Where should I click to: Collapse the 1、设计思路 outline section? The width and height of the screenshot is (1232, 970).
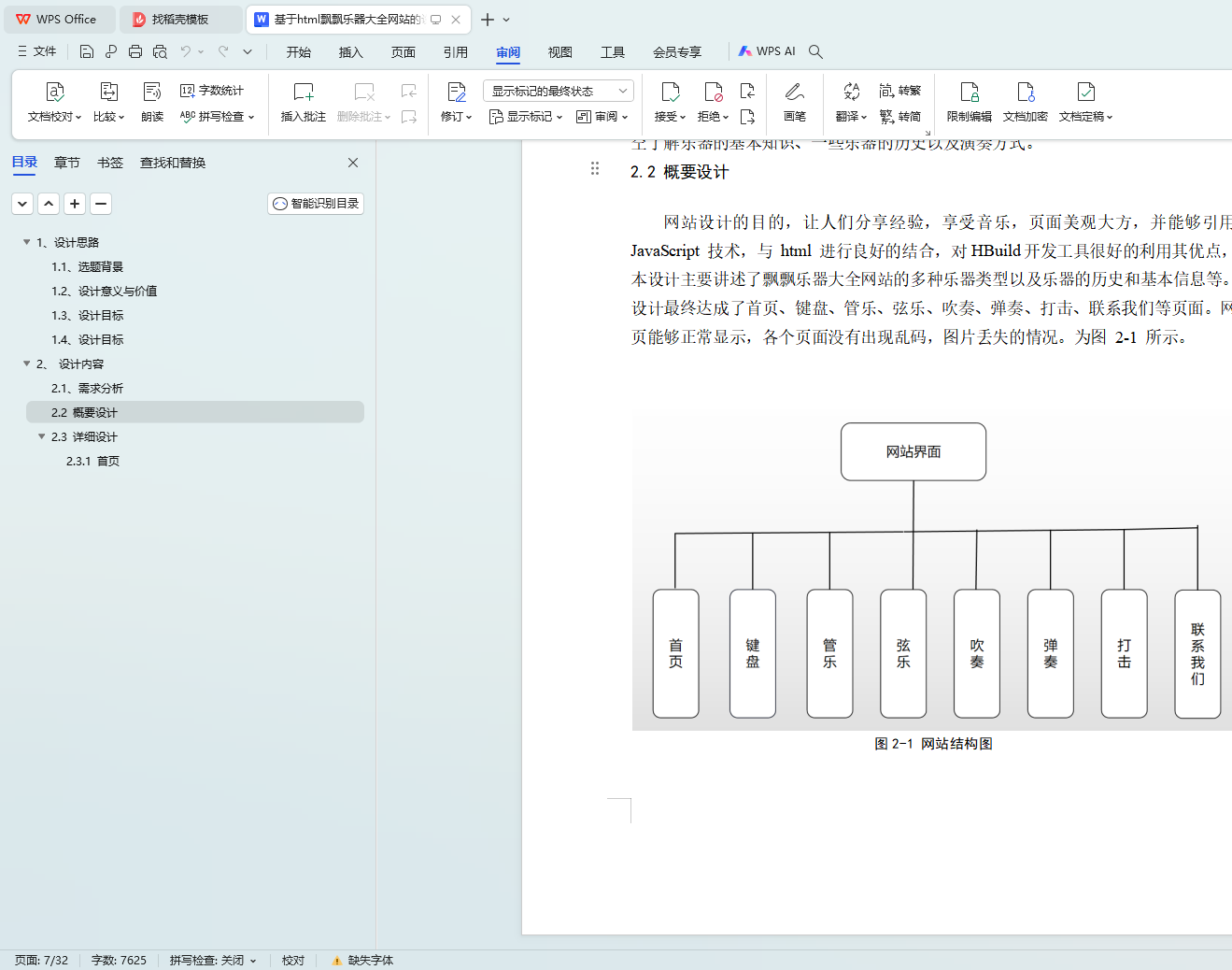coord(26,242)
